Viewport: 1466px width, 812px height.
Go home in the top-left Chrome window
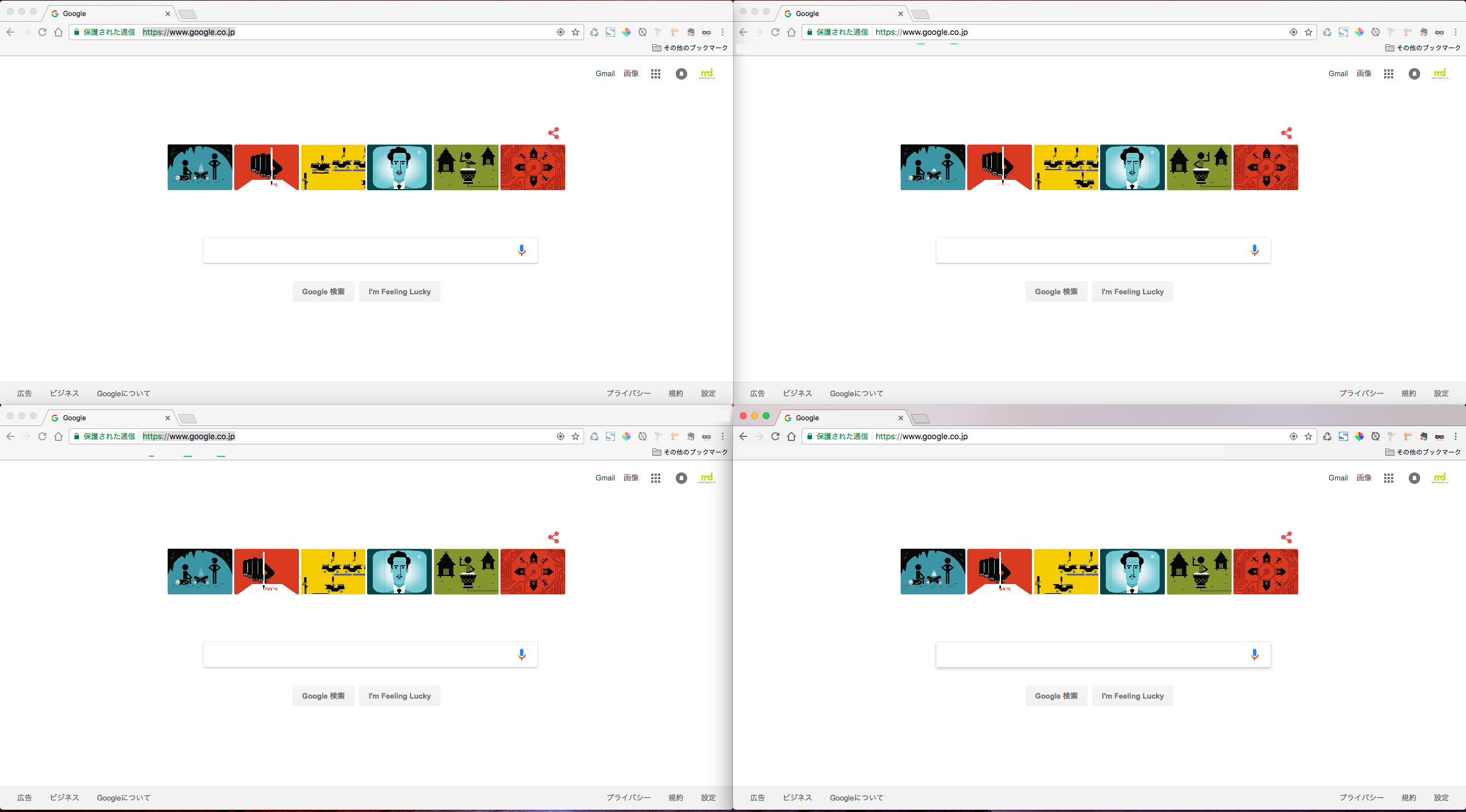tap(58, 32)
